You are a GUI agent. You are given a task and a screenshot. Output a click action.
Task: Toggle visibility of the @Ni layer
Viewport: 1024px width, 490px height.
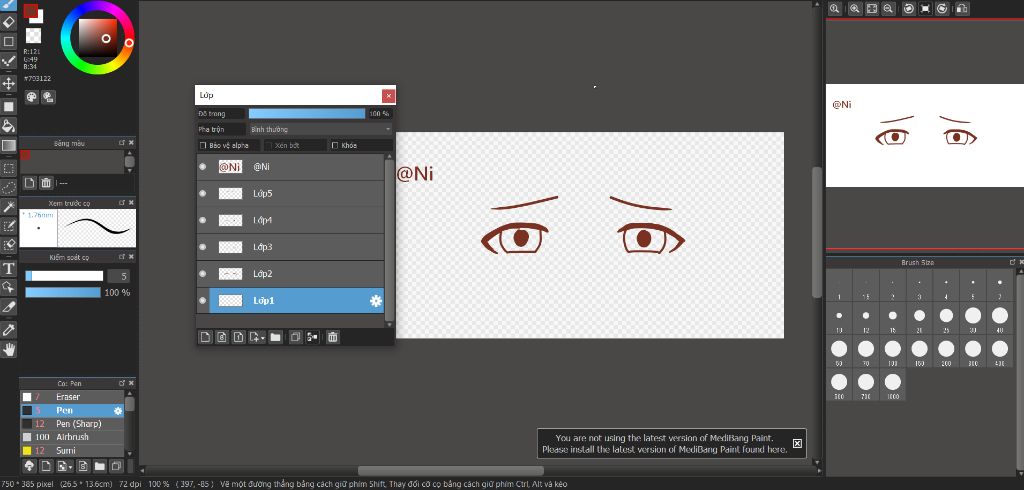point(203,167)
